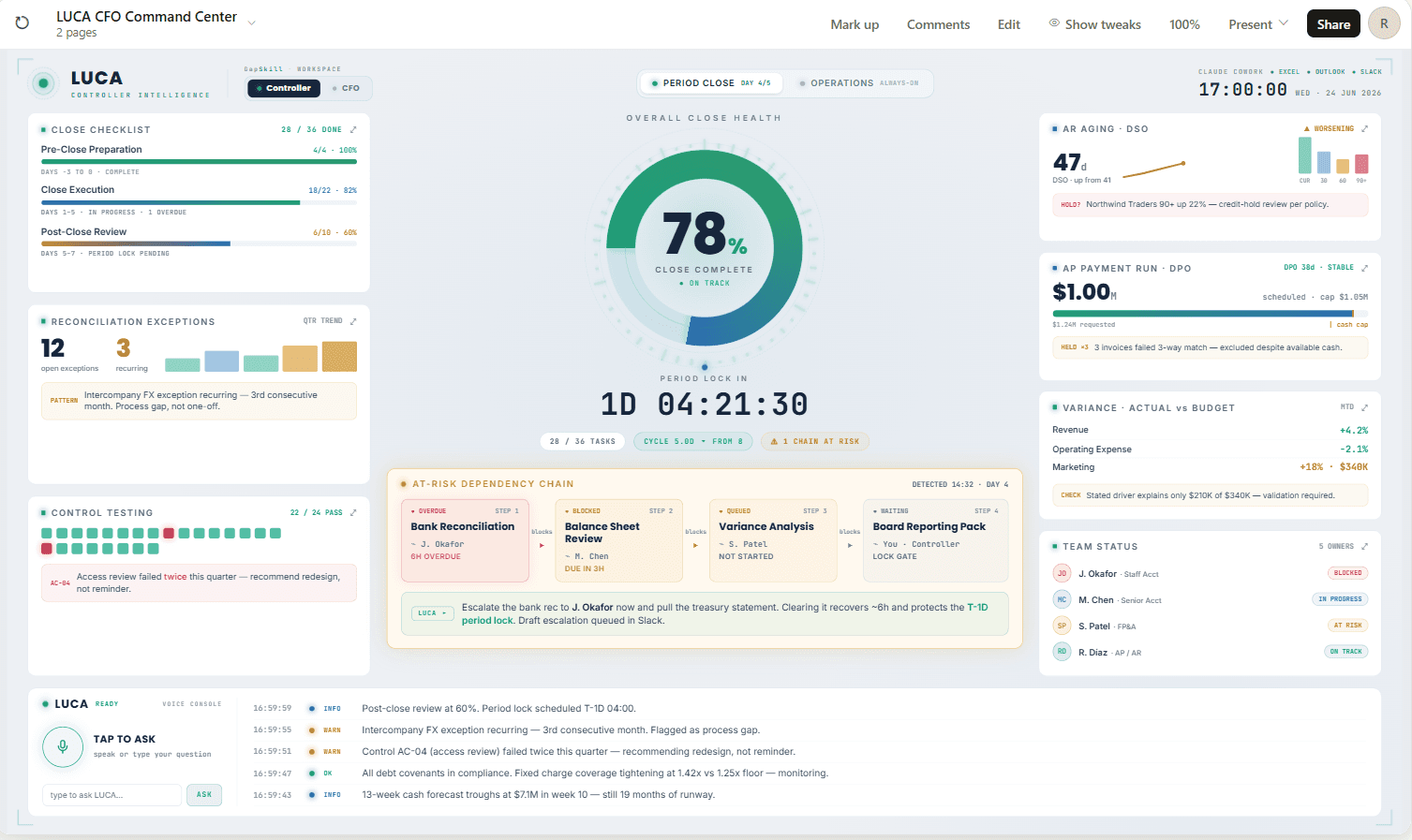Viewport: 1412px width, 840px height.
Task: Click the LUCA logo orb icon
Action: click(x=43, y=83)
